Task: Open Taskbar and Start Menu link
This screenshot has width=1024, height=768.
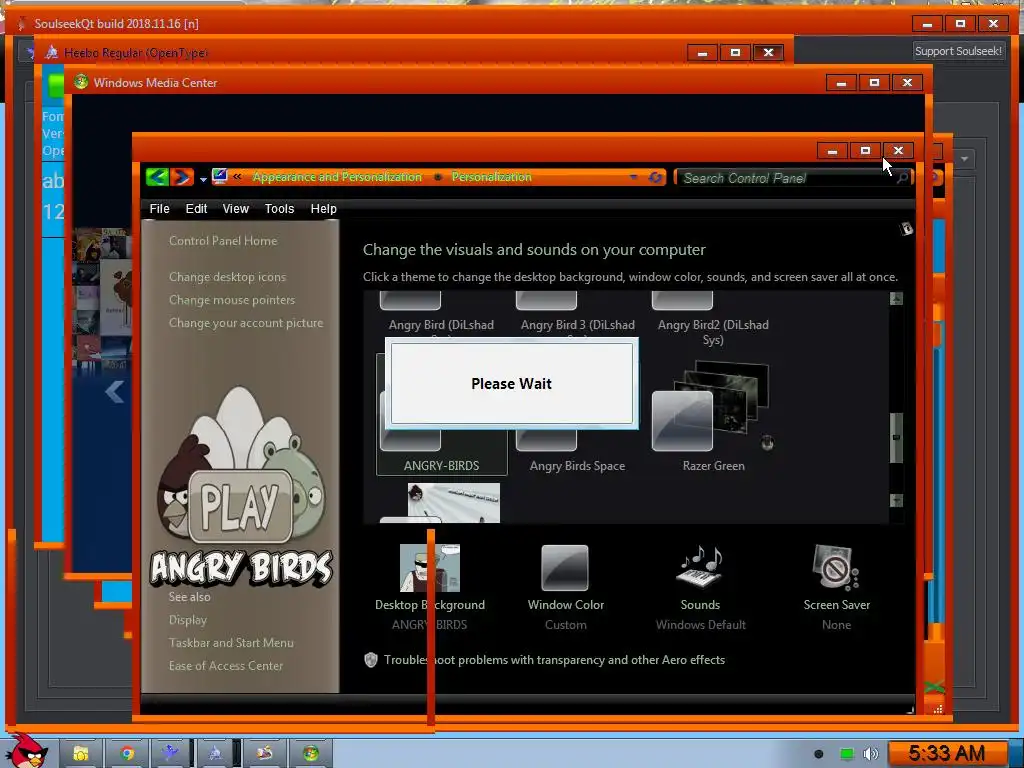Action: (231, 643)
